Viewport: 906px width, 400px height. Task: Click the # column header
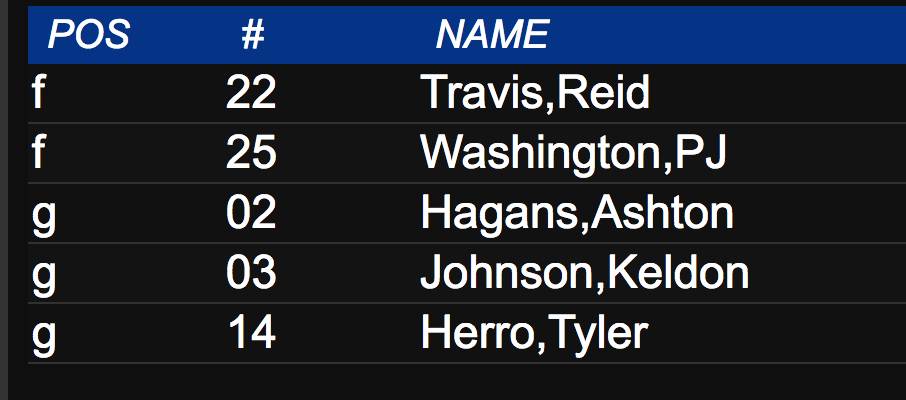(x=253, y=34)
